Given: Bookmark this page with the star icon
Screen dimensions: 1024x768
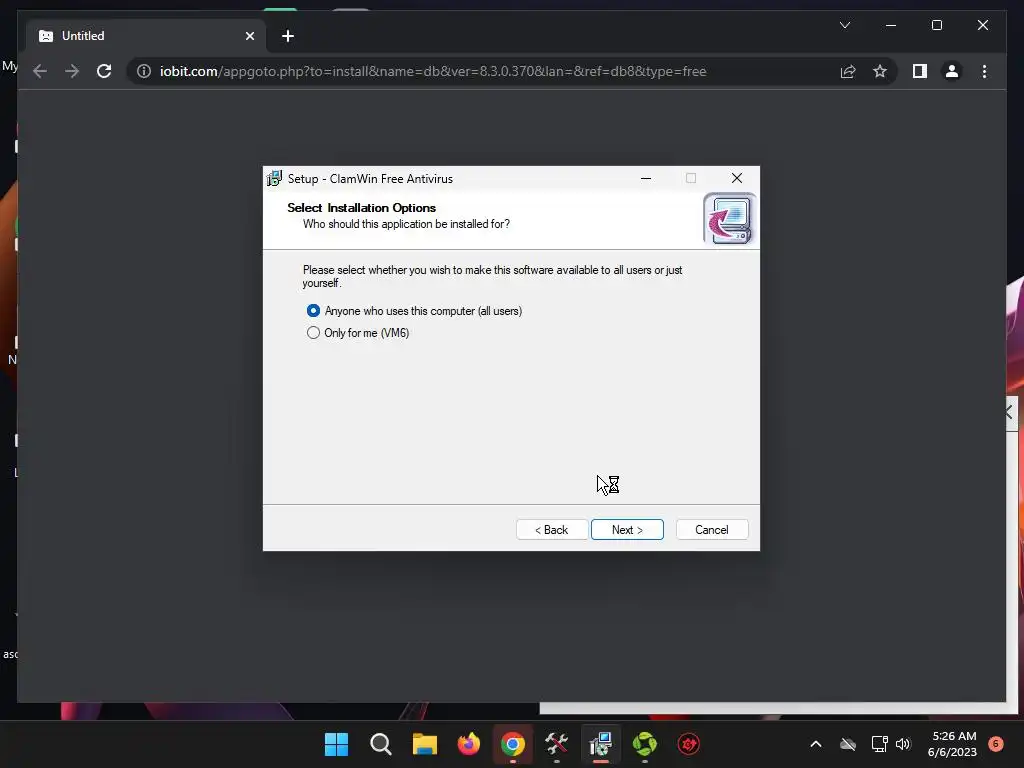Looking at the screenshot, I should coord(880,71).
